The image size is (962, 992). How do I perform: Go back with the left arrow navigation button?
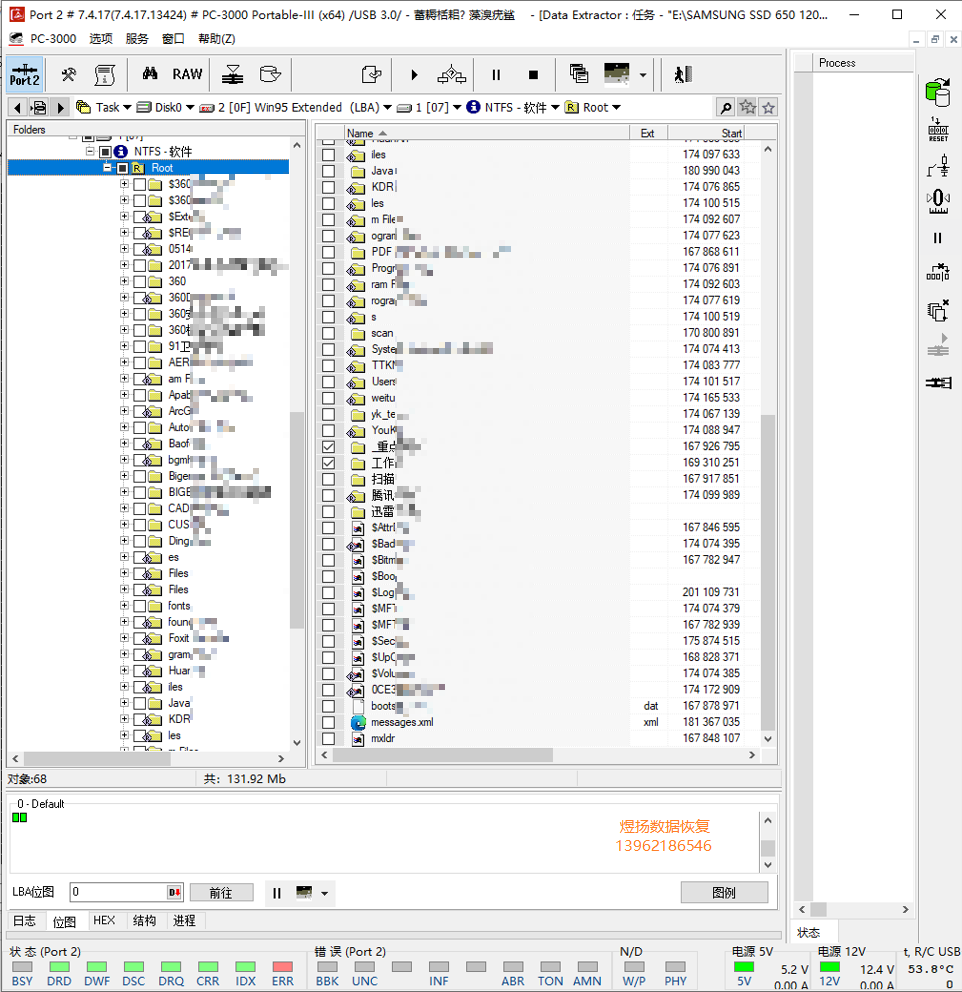pos(17,108)
